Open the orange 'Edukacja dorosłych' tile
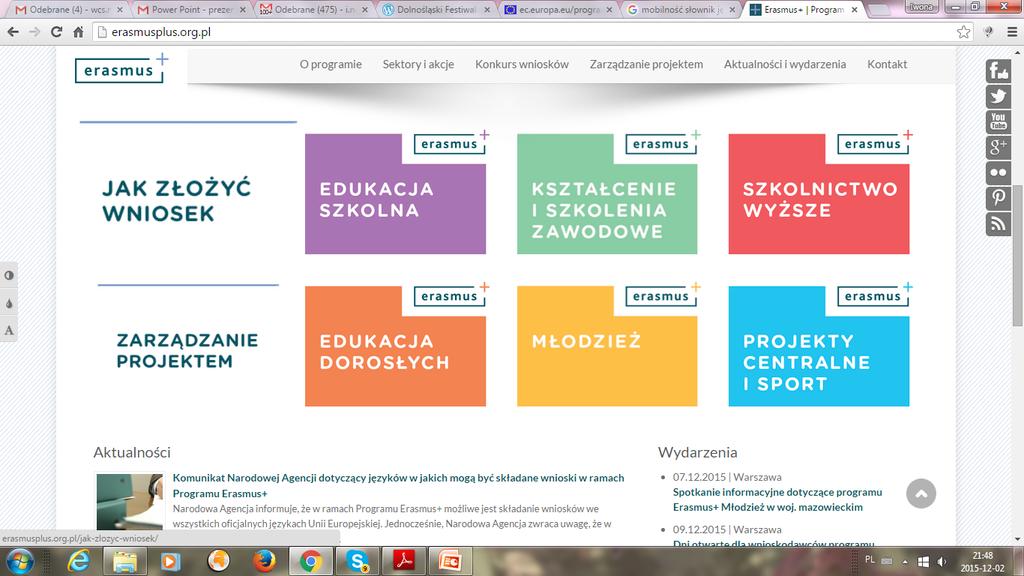The height and width of the screenshot is (576, 1024). pos(395,346)
